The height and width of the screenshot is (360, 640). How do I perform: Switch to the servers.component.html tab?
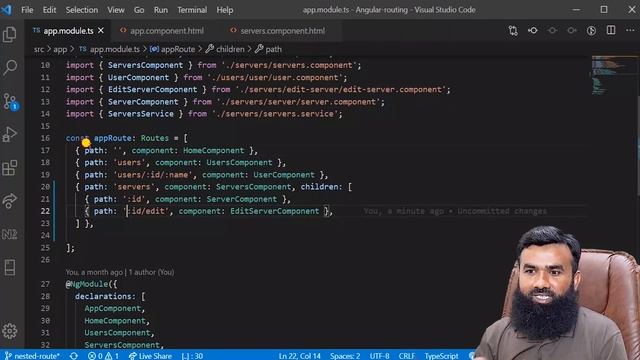coord(282,31)
